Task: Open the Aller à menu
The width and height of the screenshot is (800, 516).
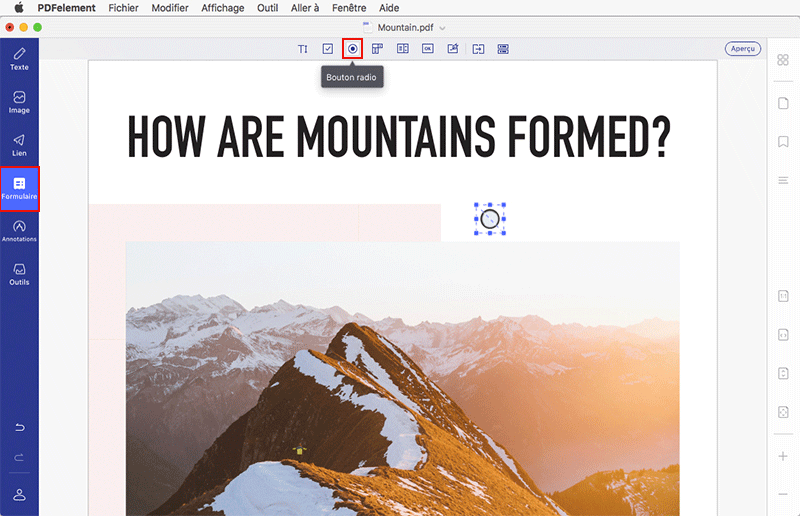Action: (305, 8)
